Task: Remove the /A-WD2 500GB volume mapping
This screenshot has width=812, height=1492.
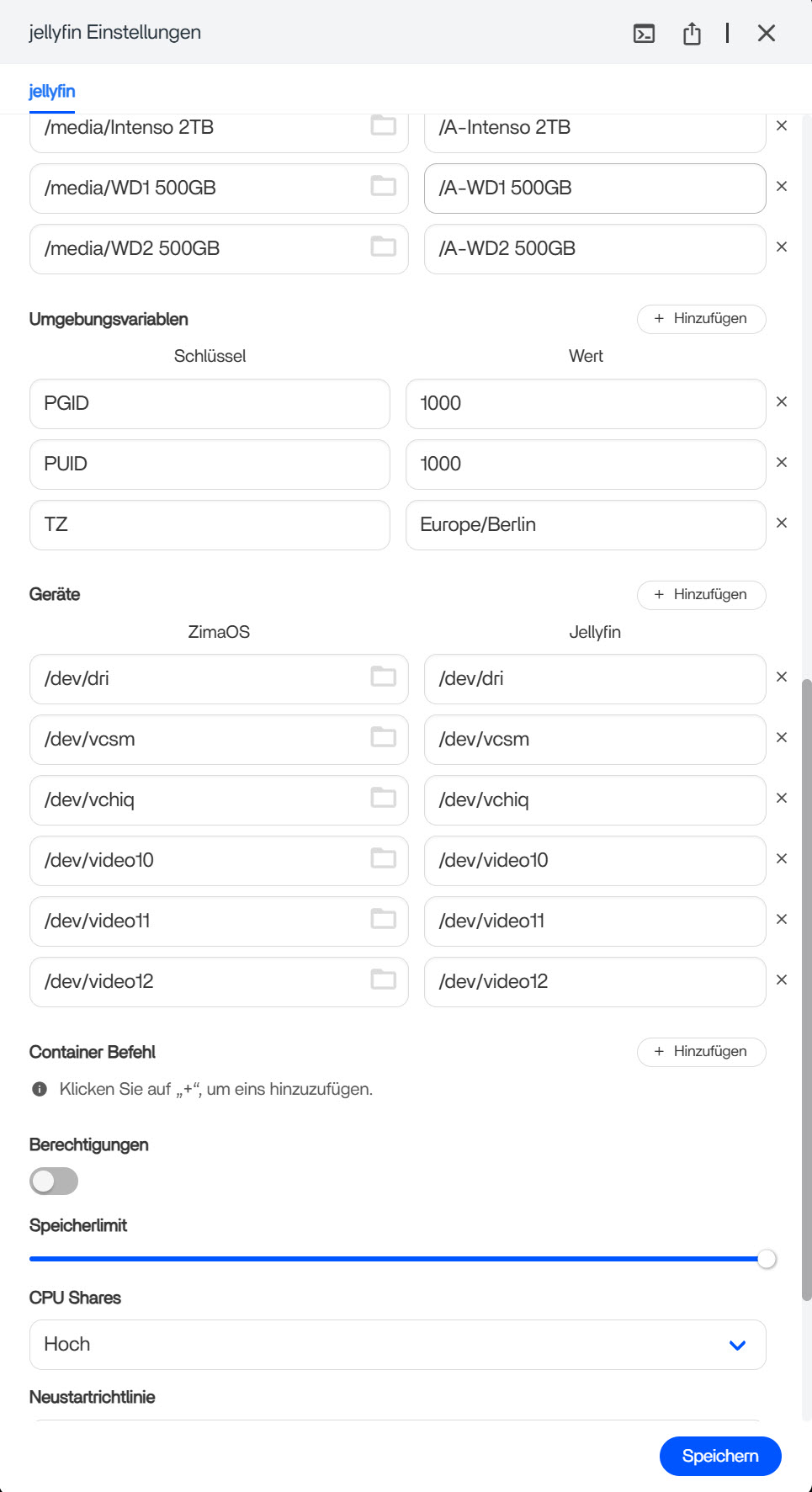Action: [782, 247]
